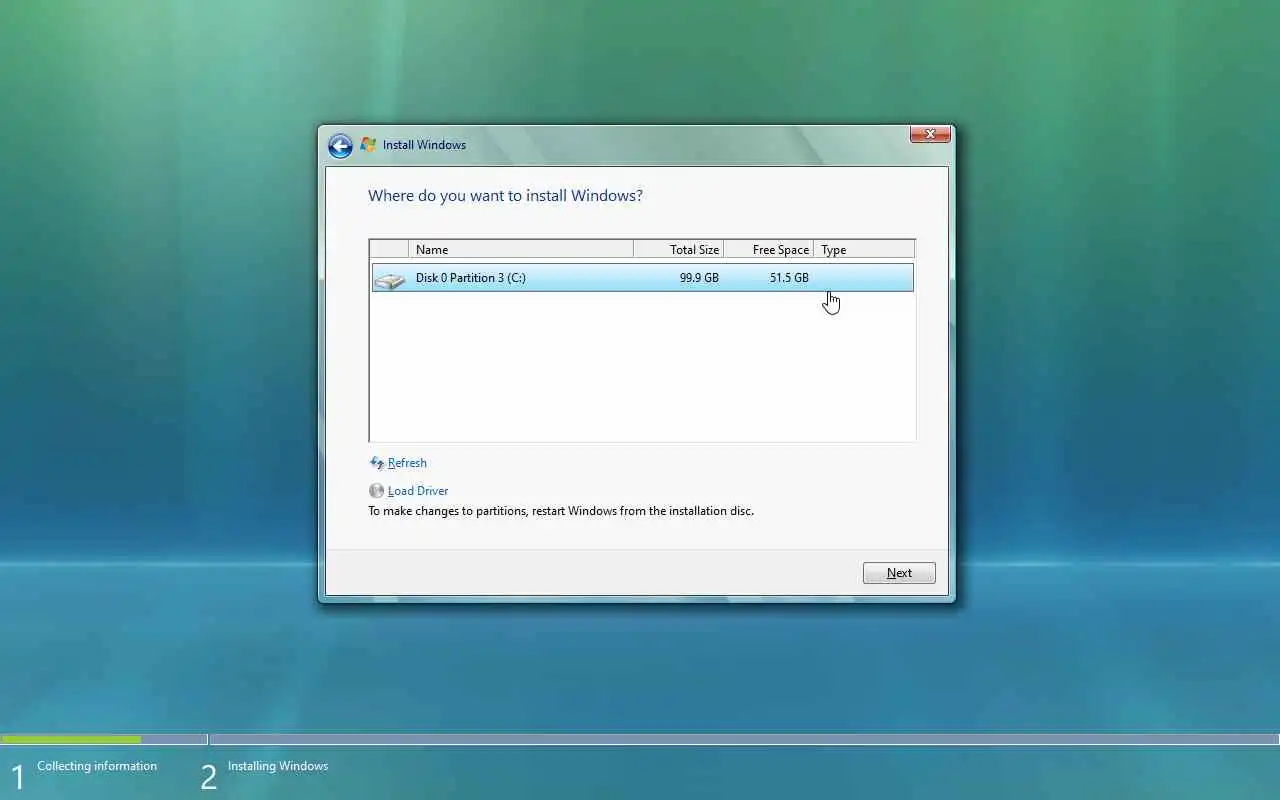Click the Refresh arrows icon
Viewport: 1280px width, 800px height.
[377, 463]
